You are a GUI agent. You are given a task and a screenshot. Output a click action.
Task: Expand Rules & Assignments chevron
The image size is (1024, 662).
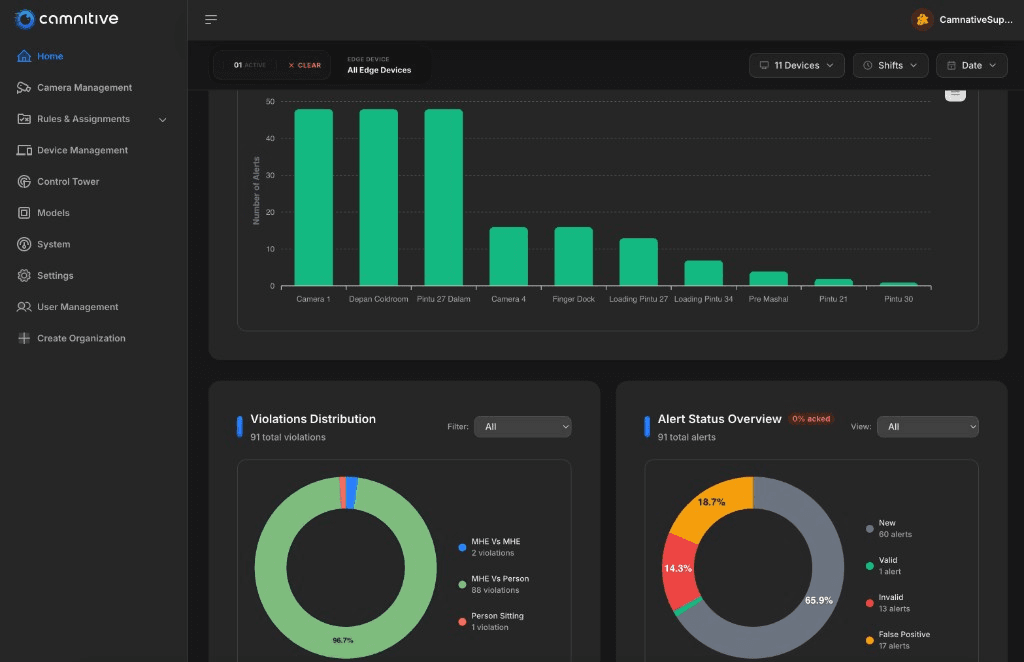pyautogui.click(x=163, y=119)
